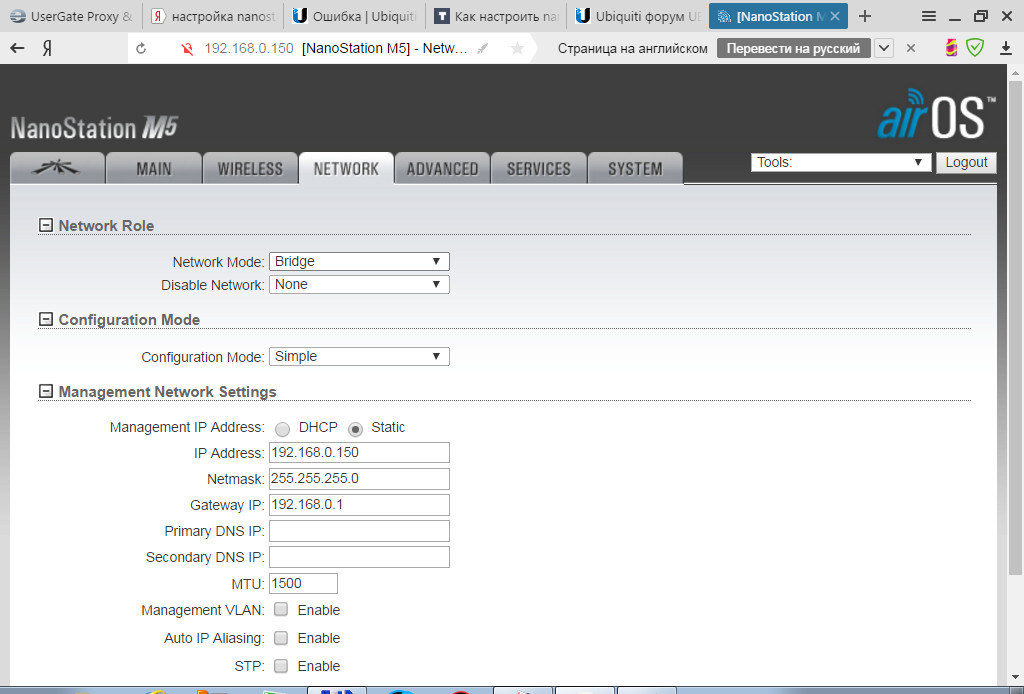Open the browser hamburger menu
The height and width of the screenshot is (694, 1024).
[929, 16]
